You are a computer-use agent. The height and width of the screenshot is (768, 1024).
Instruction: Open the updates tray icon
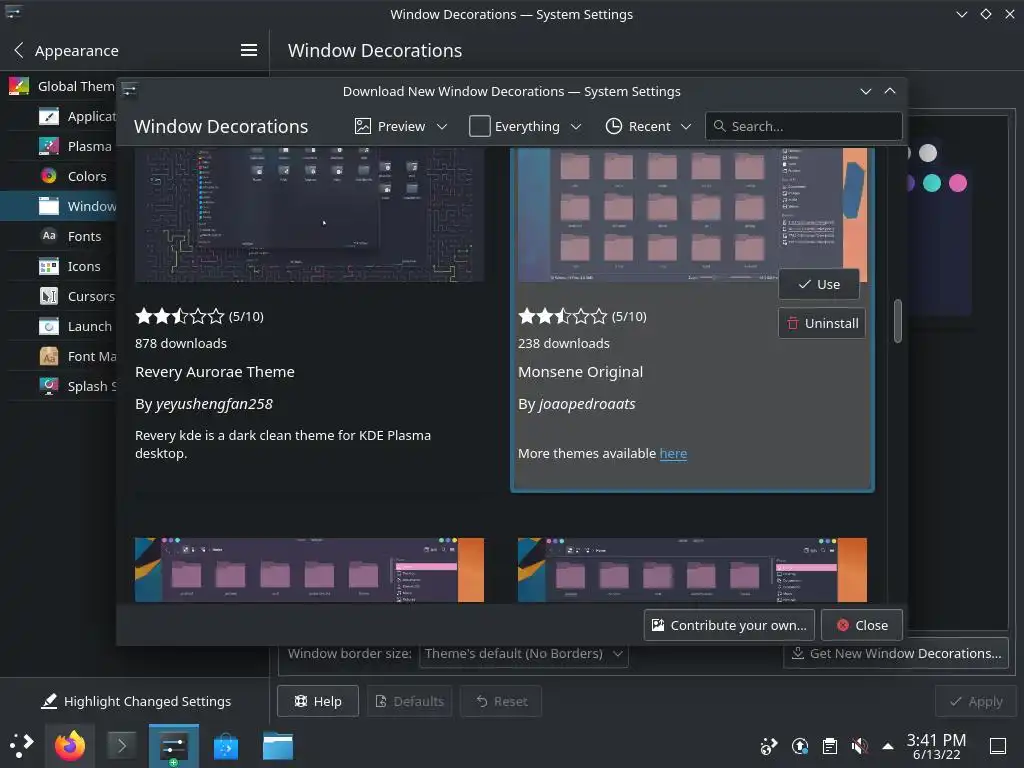pyautogui.click(x=800, y=746)
